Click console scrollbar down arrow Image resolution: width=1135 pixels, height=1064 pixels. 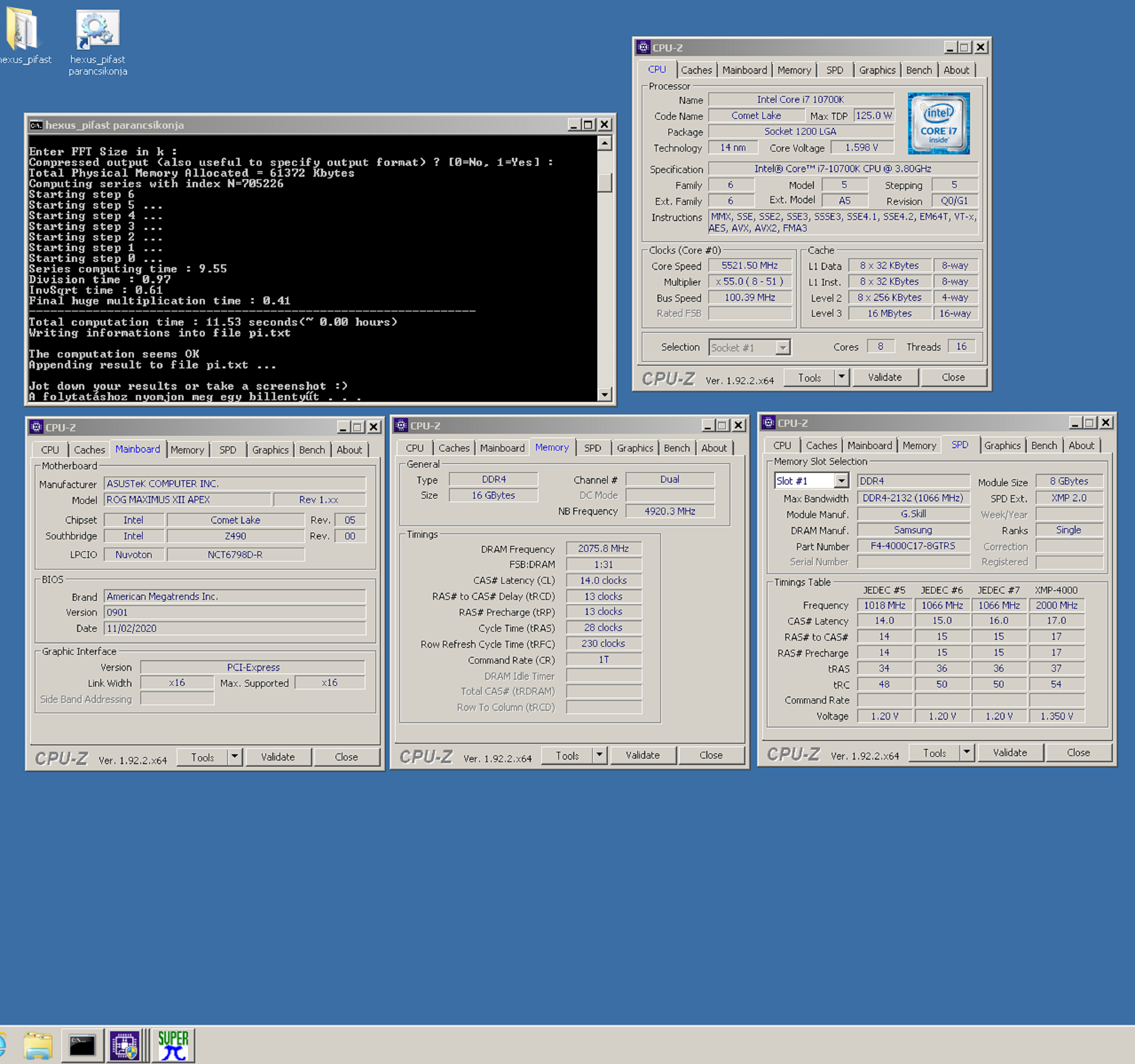point(605,394)
